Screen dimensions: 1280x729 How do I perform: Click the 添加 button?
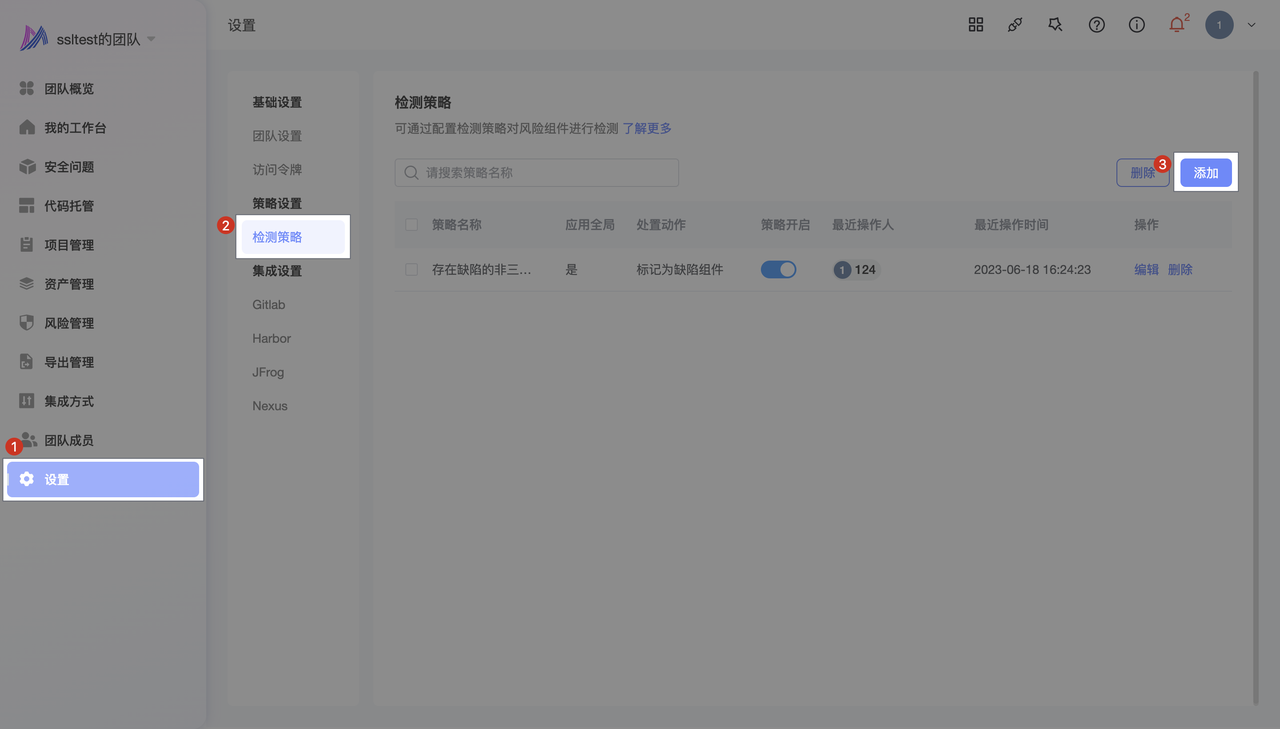[x=1206, y=172]
